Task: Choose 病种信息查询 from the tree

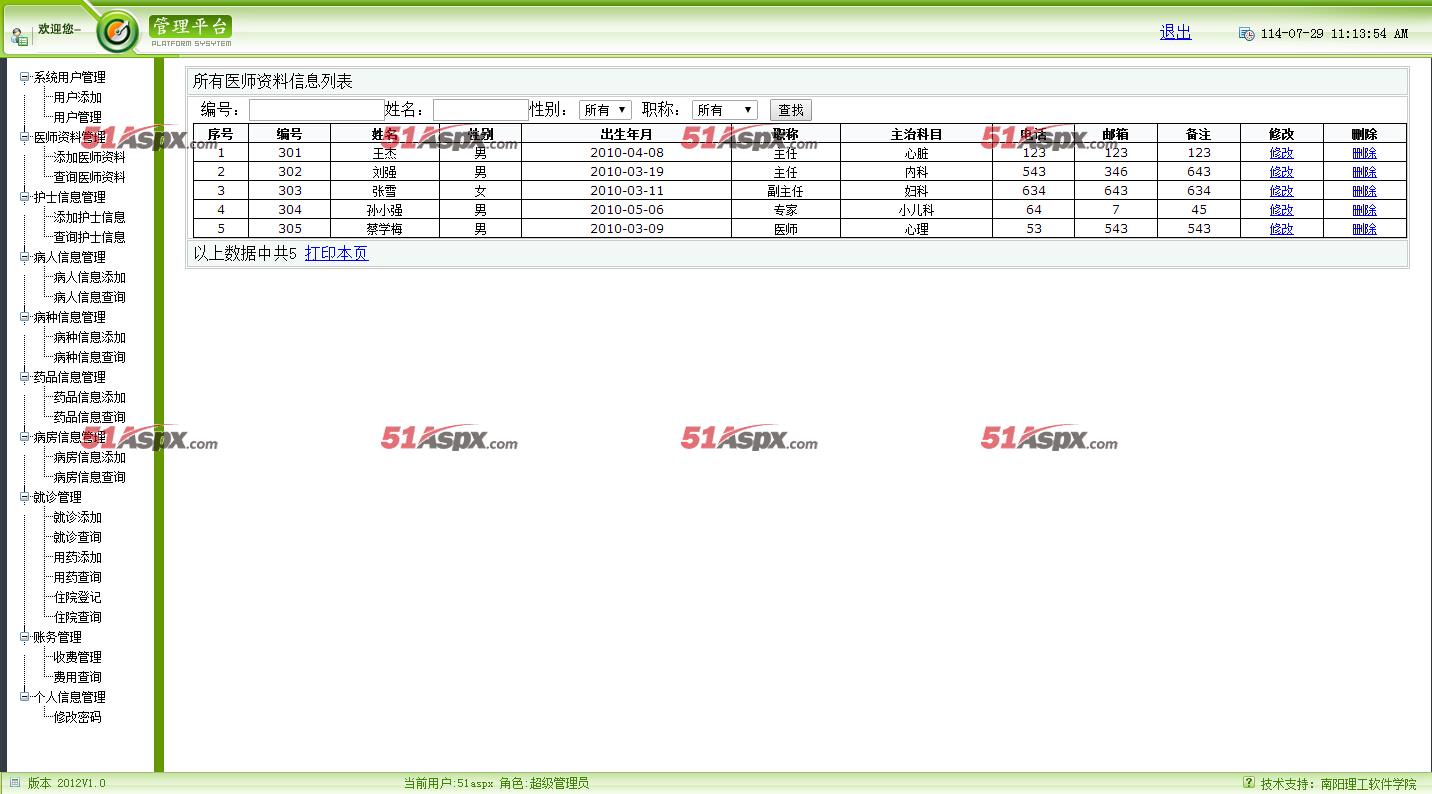Action: coord(89,357)
